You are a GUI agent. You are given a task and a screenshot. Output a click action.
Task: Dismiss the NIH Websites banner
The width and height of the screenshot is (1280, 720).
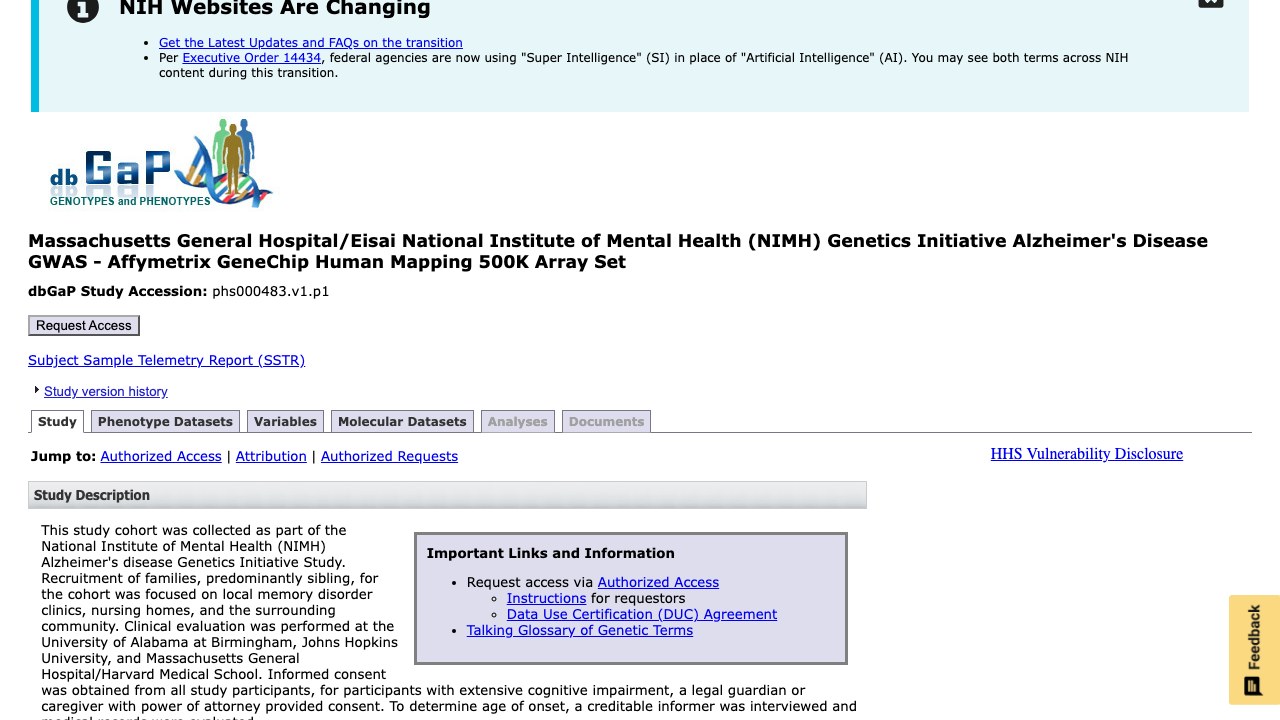[1211, 3]
